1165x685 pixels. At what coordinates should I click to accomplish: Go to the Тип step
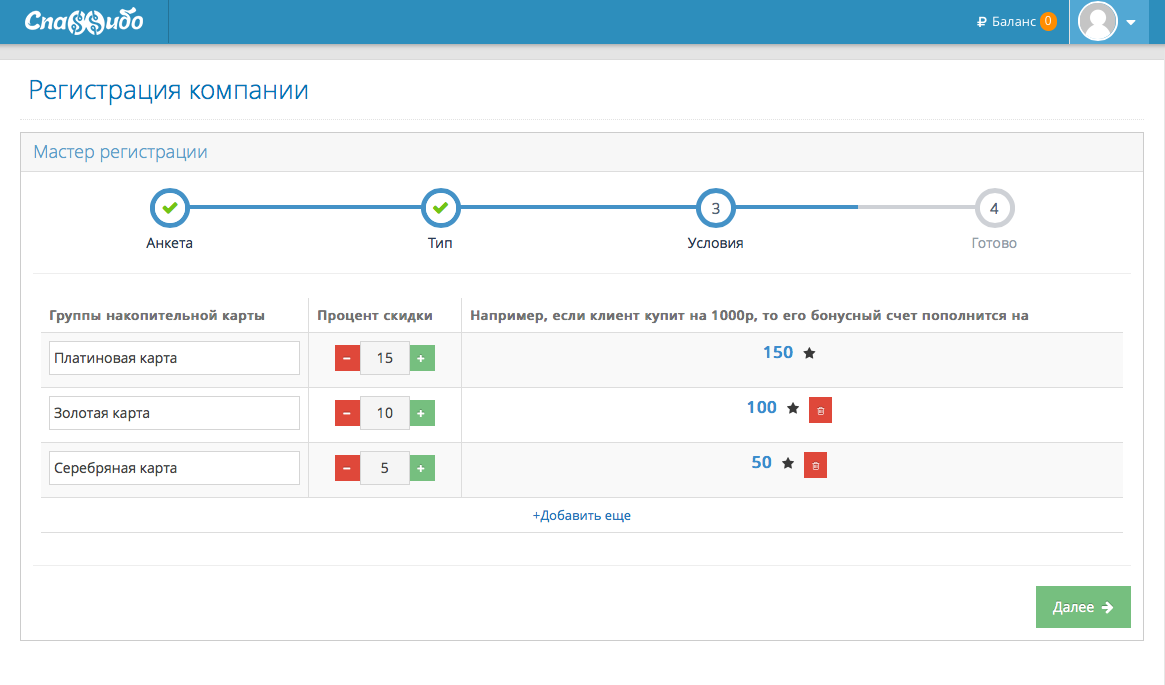pos(441,208)
